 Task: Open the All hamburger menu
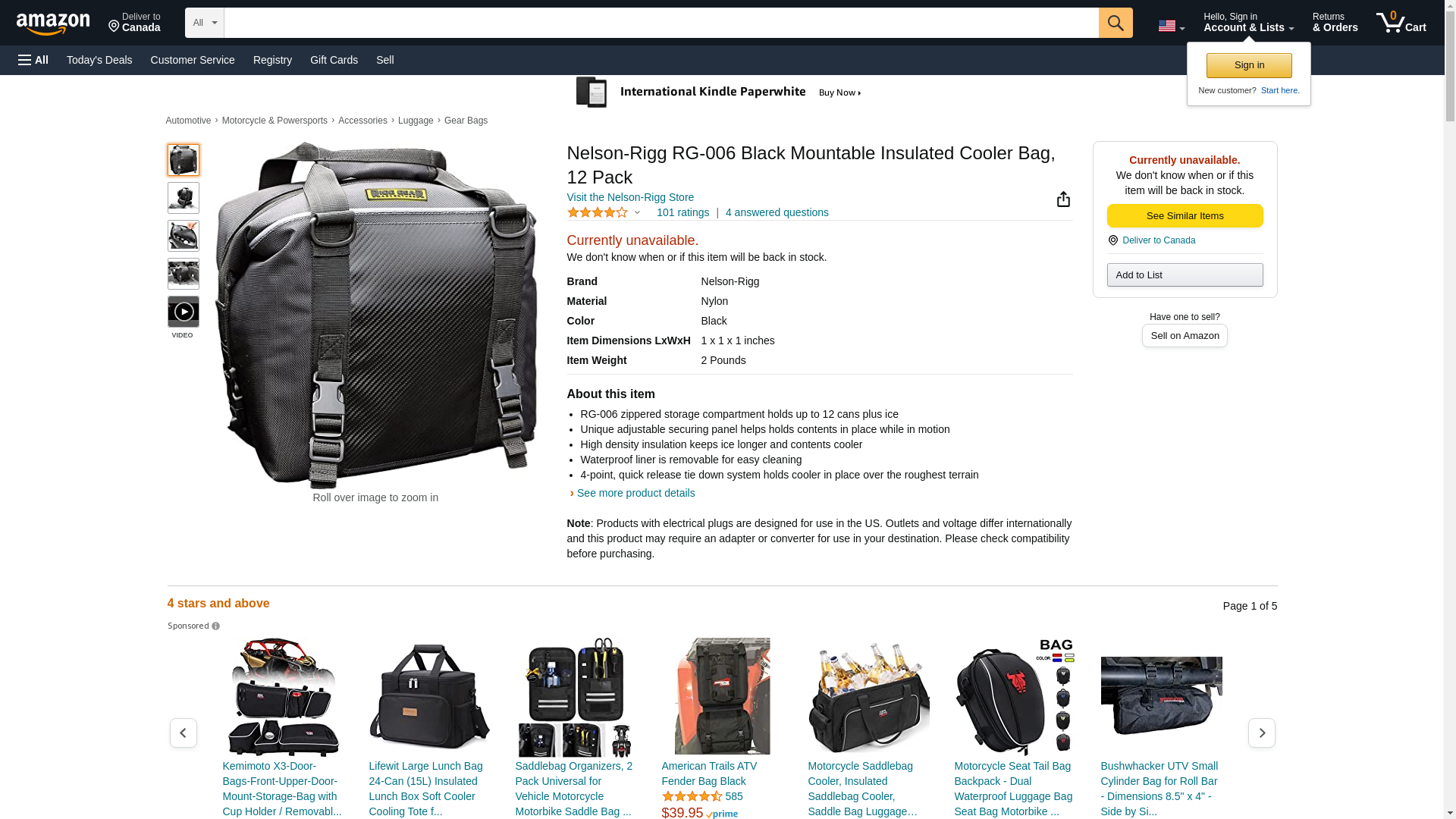(x=33, y=60)
